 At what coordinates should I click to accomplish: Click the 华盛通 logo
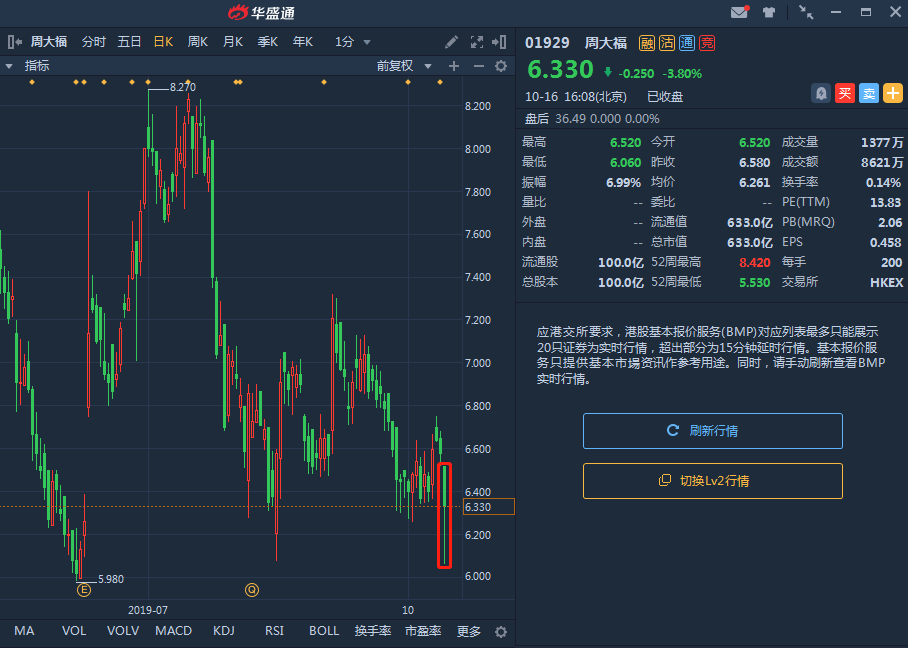pyautogui.click(x=261, y=12)
